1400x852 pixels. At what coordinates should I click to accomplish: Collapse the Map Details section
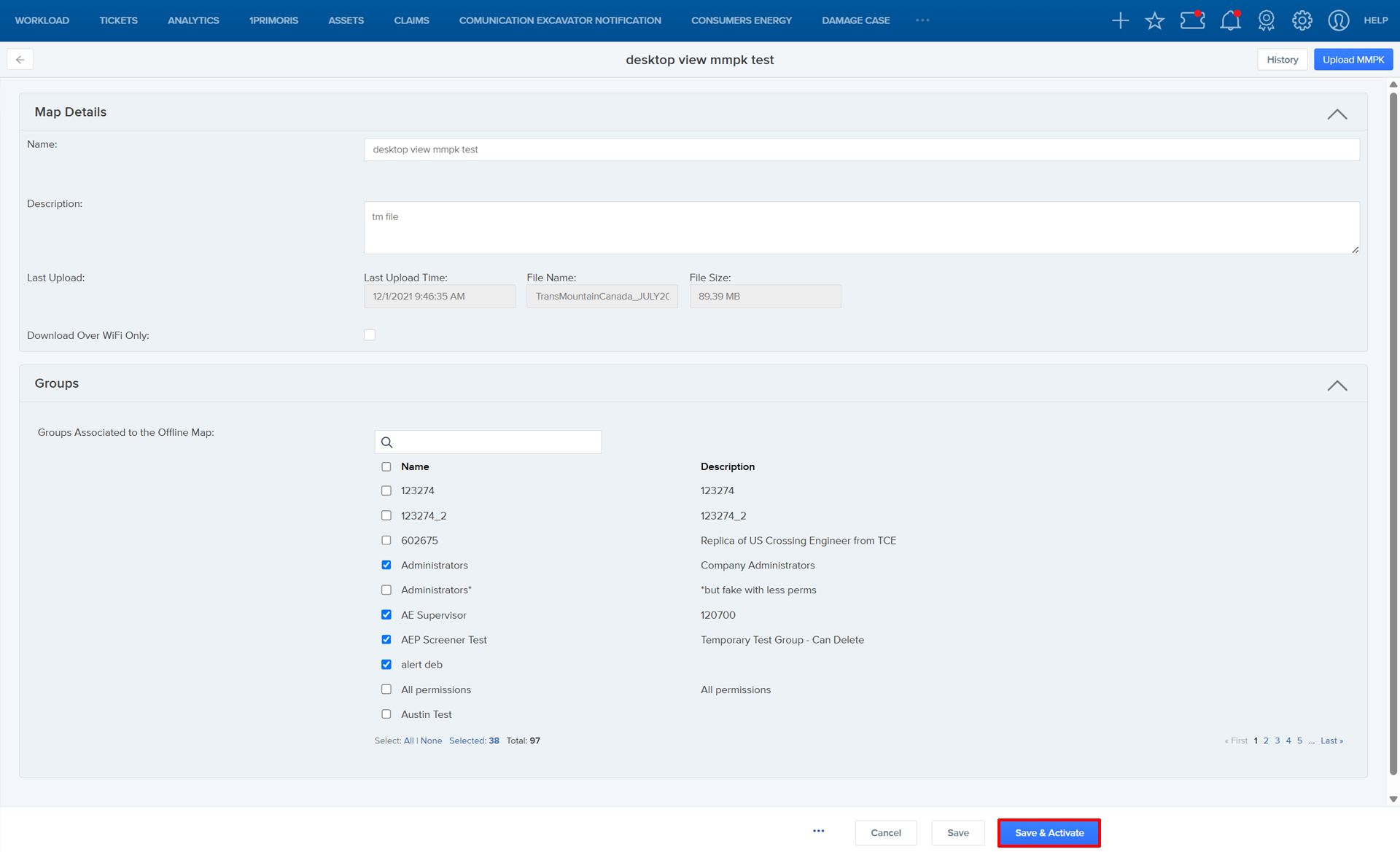pos(1337,114)
